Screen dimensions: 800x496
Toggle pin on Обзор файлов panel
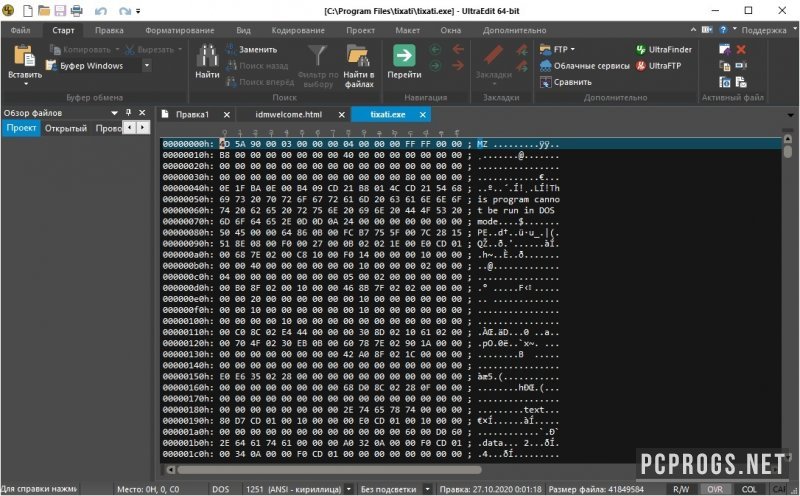tap(129, 113)
